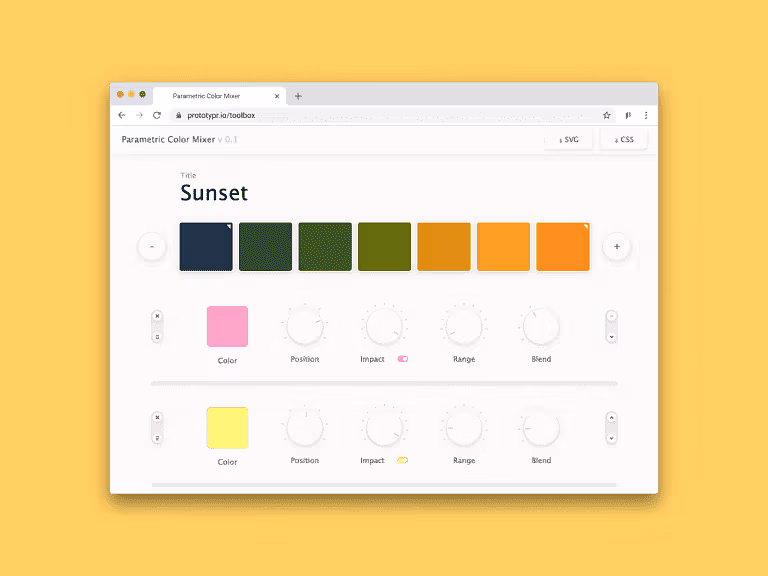Screen dimensions: 768x576
Task: Open the browser three-dot menu
Action: click(x=646, y=115)
